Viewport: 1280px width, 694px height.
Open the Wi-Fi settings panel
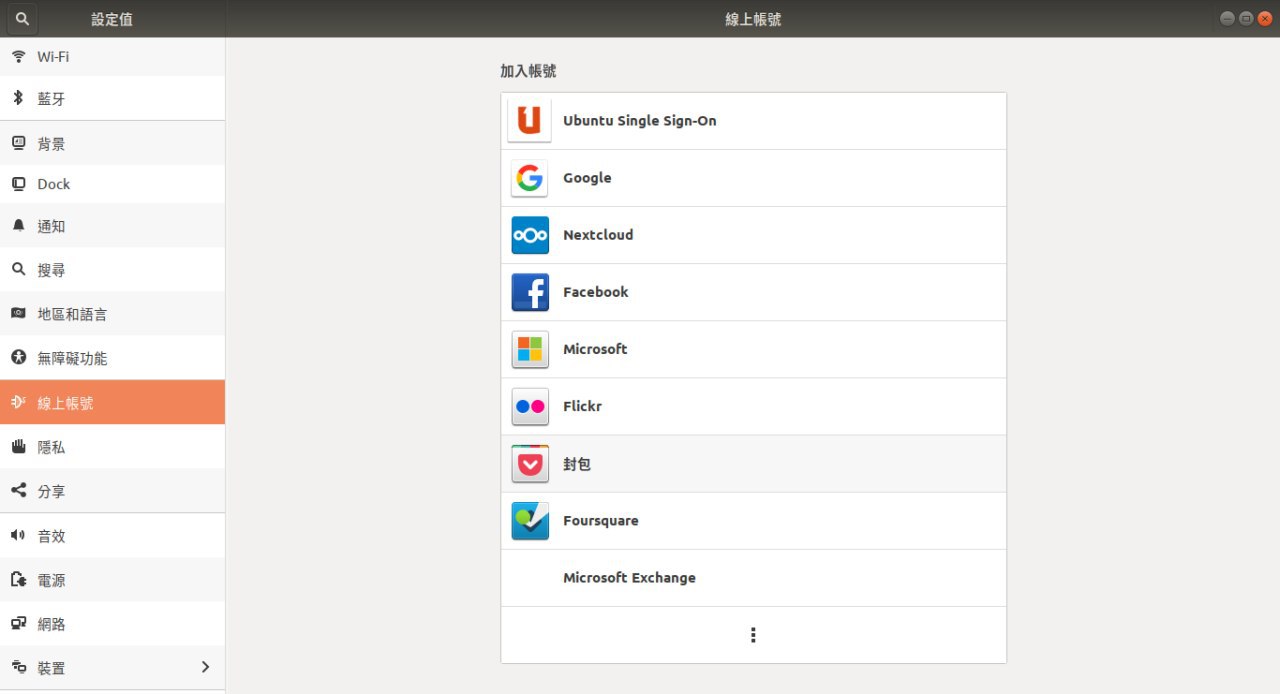tap(112, 57)
